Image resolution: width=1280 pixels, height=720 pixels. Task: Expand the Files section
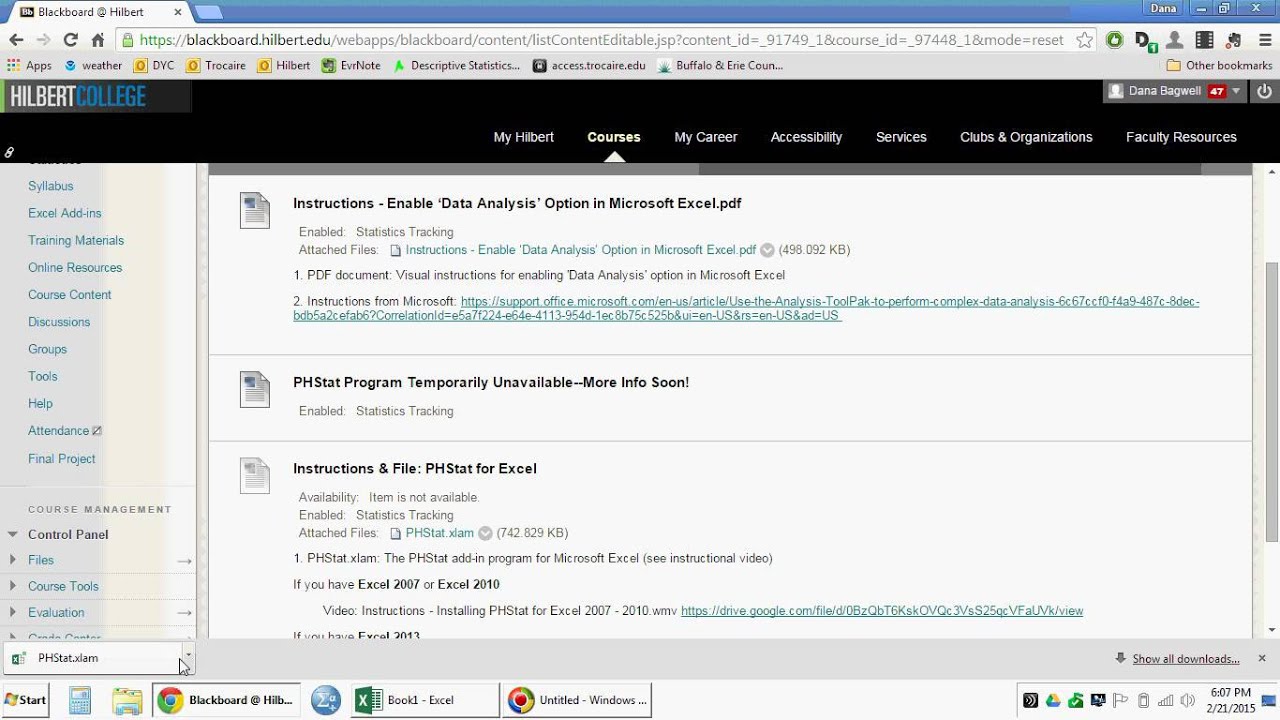click(13, 560)
